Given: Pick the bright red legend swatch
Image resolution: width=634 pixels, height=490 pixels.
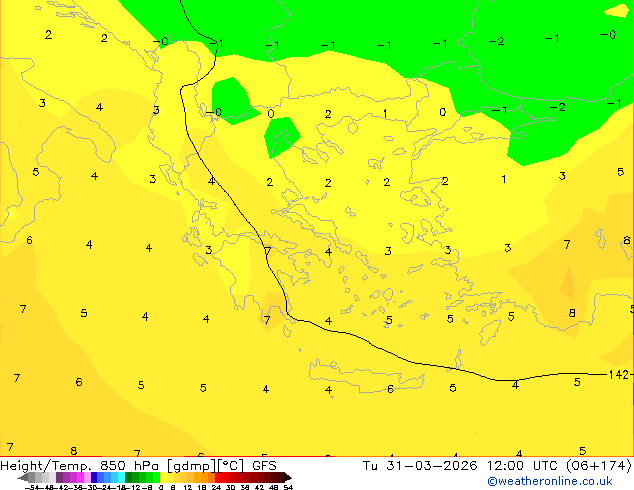Looking at the screenshot, I should (218, 477).
